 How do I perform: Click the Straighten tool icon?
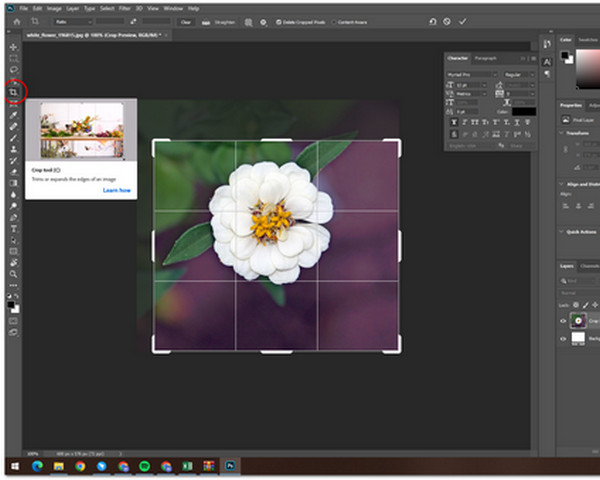click(206, 22)
